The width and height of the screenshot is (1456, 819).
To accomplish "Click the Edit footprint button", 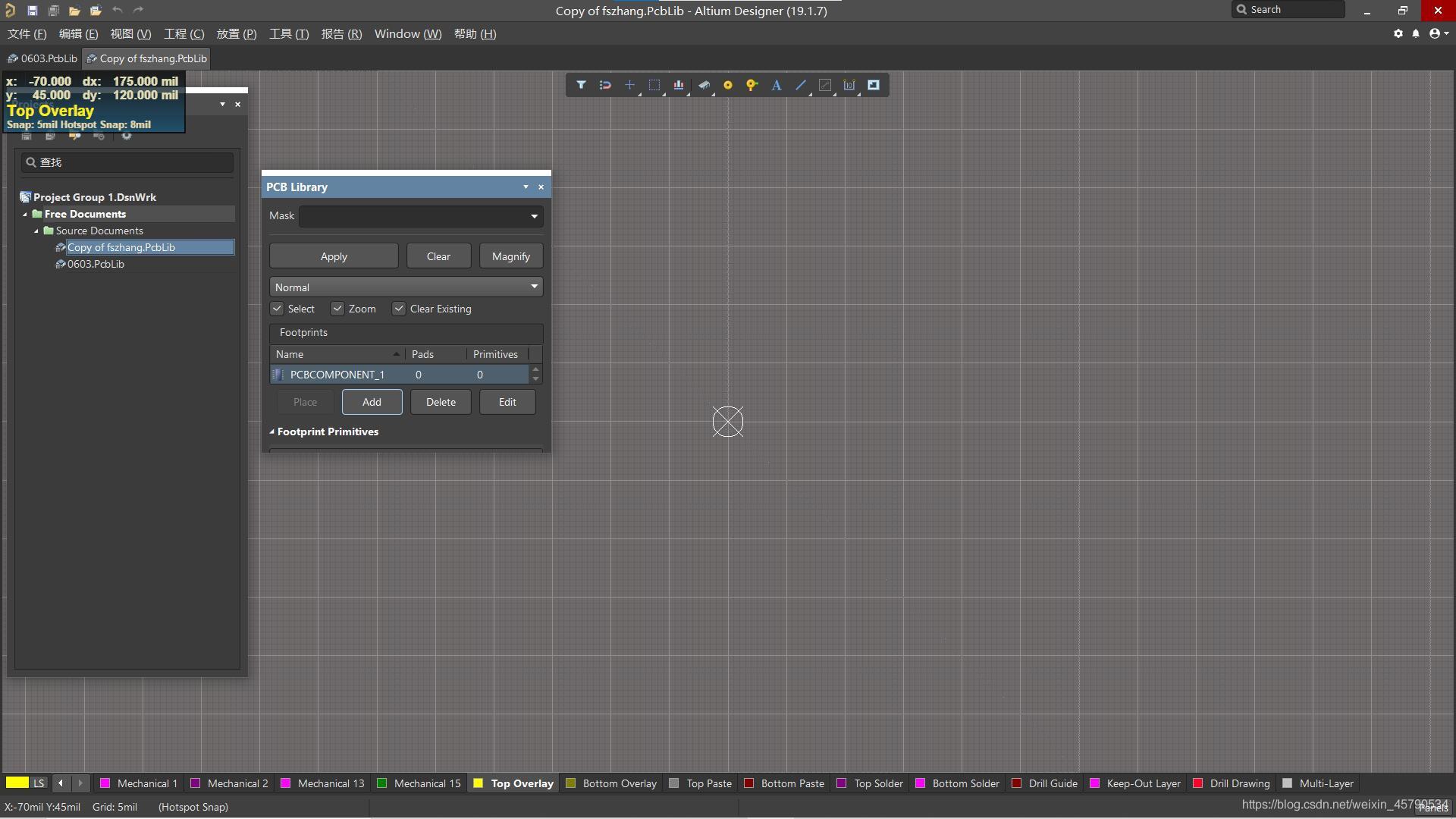I will (x=507, y=402).
